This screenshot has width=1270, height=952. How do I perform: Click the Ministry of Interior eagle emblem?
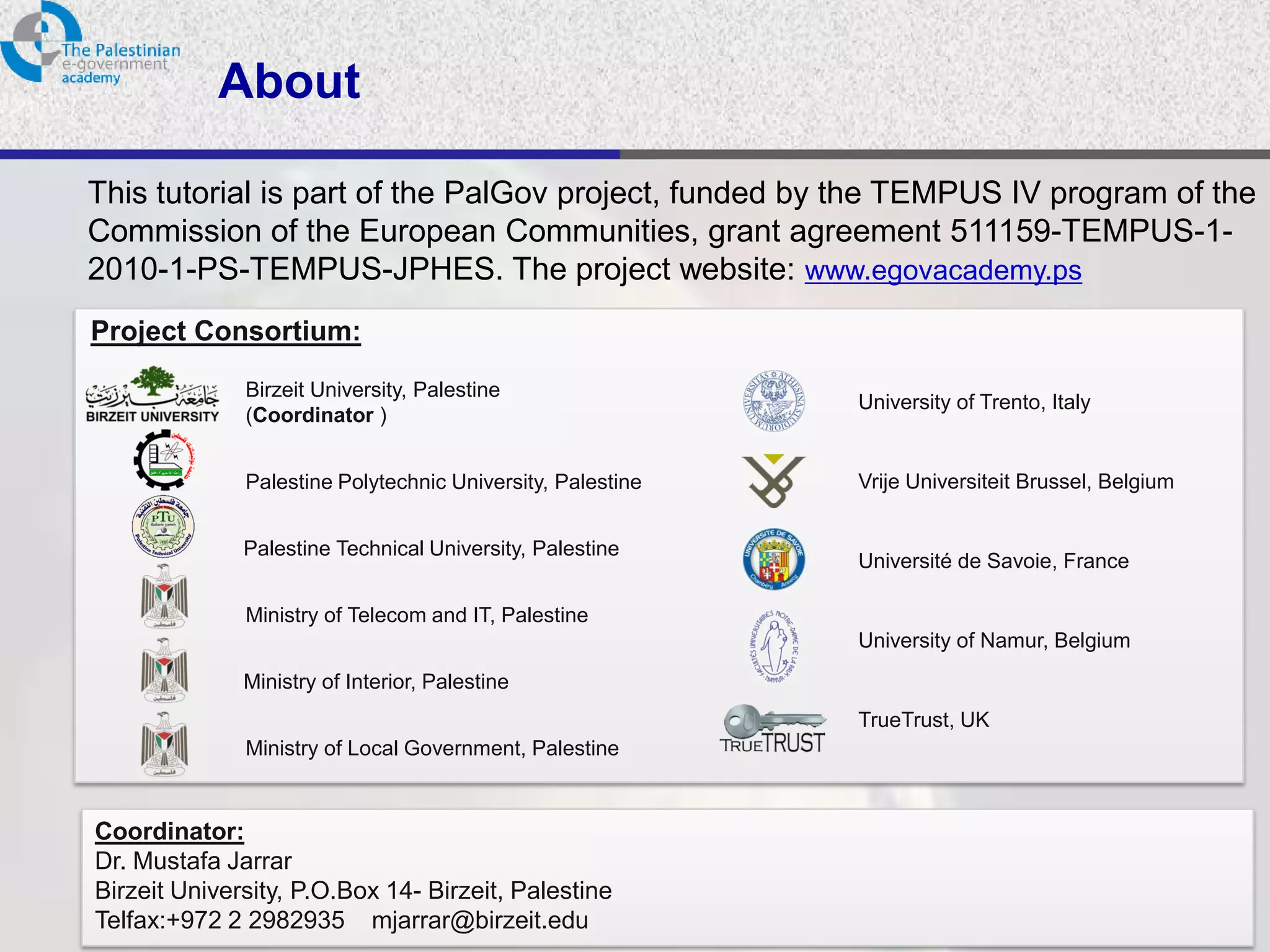[x=164, y=671]
